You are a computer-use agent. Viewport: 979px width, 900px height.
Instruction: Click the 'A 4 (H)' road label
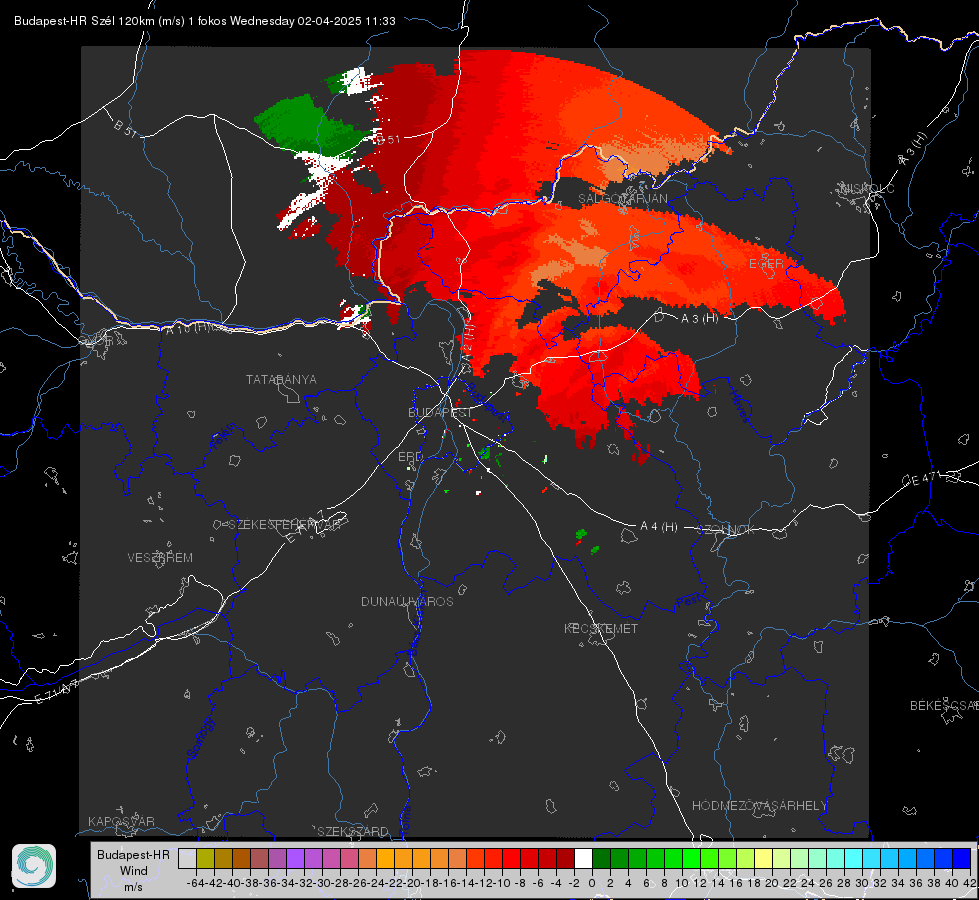coord(659,527)
